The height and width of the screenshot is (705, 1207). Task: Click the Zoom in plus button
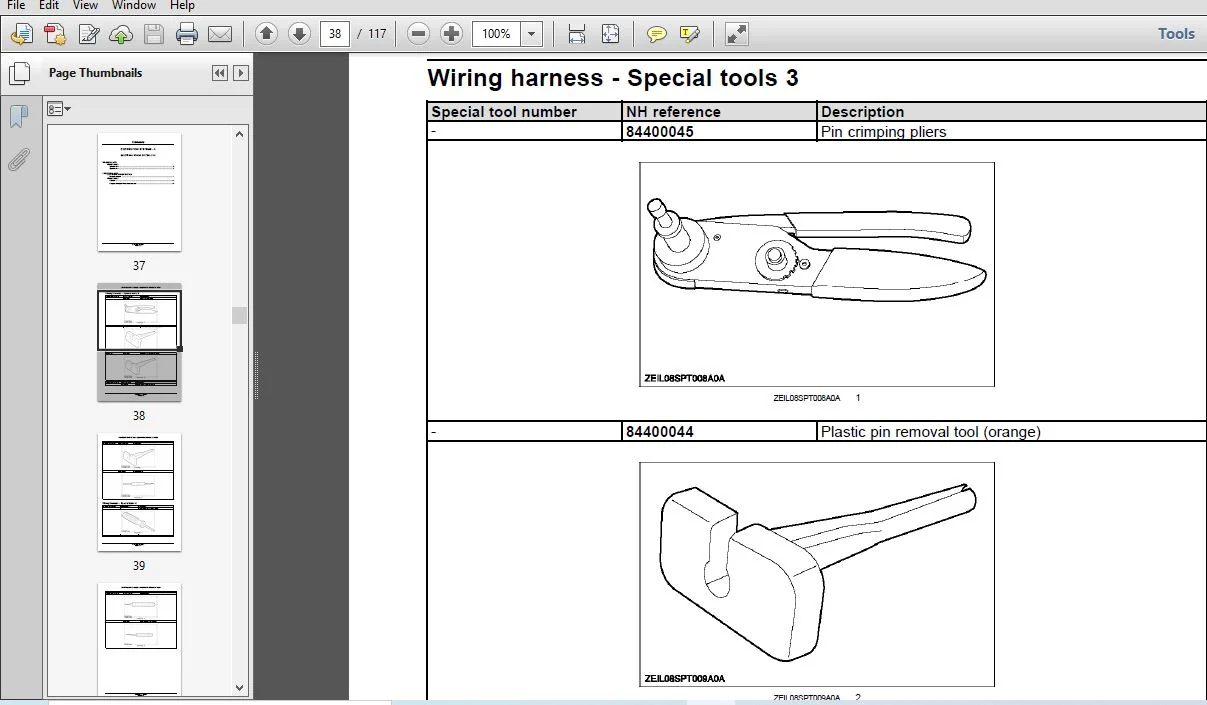(x=452, y=34)
